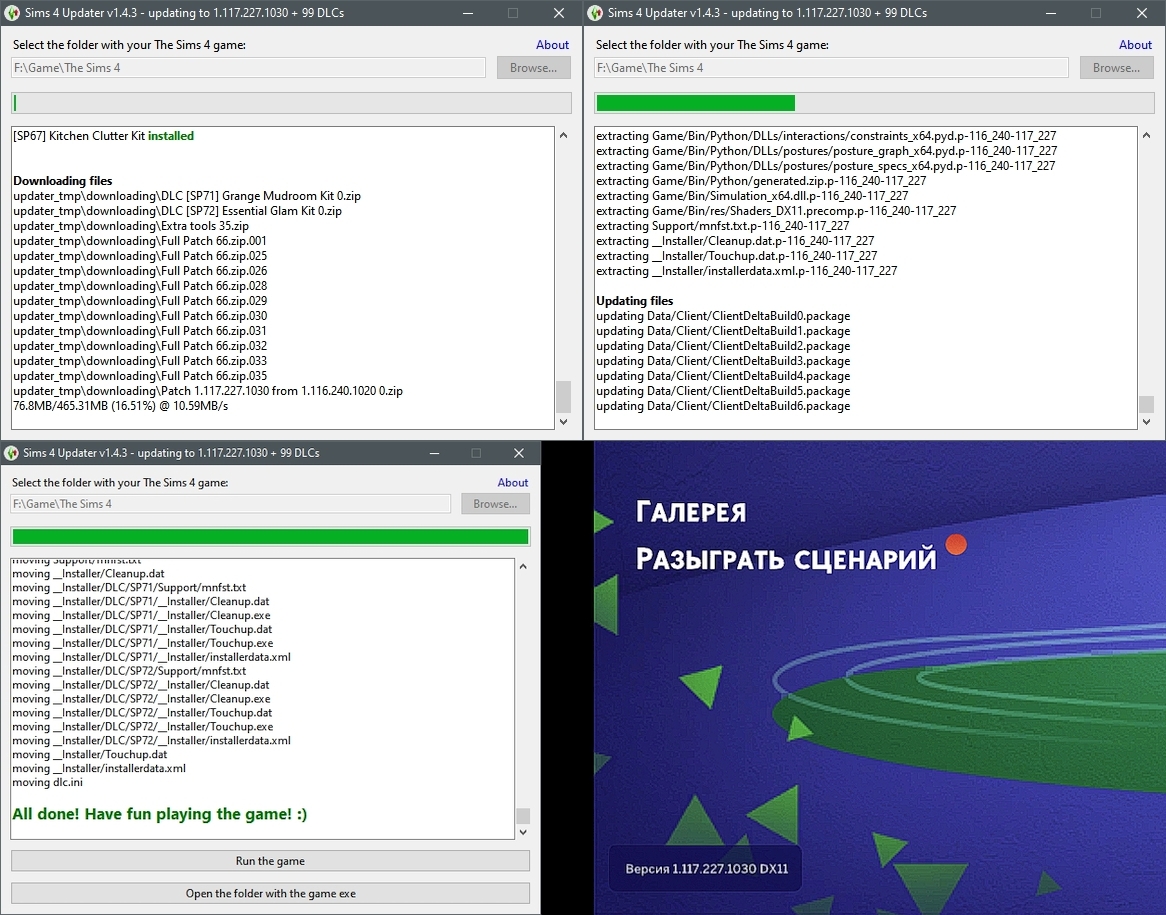
Task: Click Open the folder with the game exe
Action: tap(270, 893)
